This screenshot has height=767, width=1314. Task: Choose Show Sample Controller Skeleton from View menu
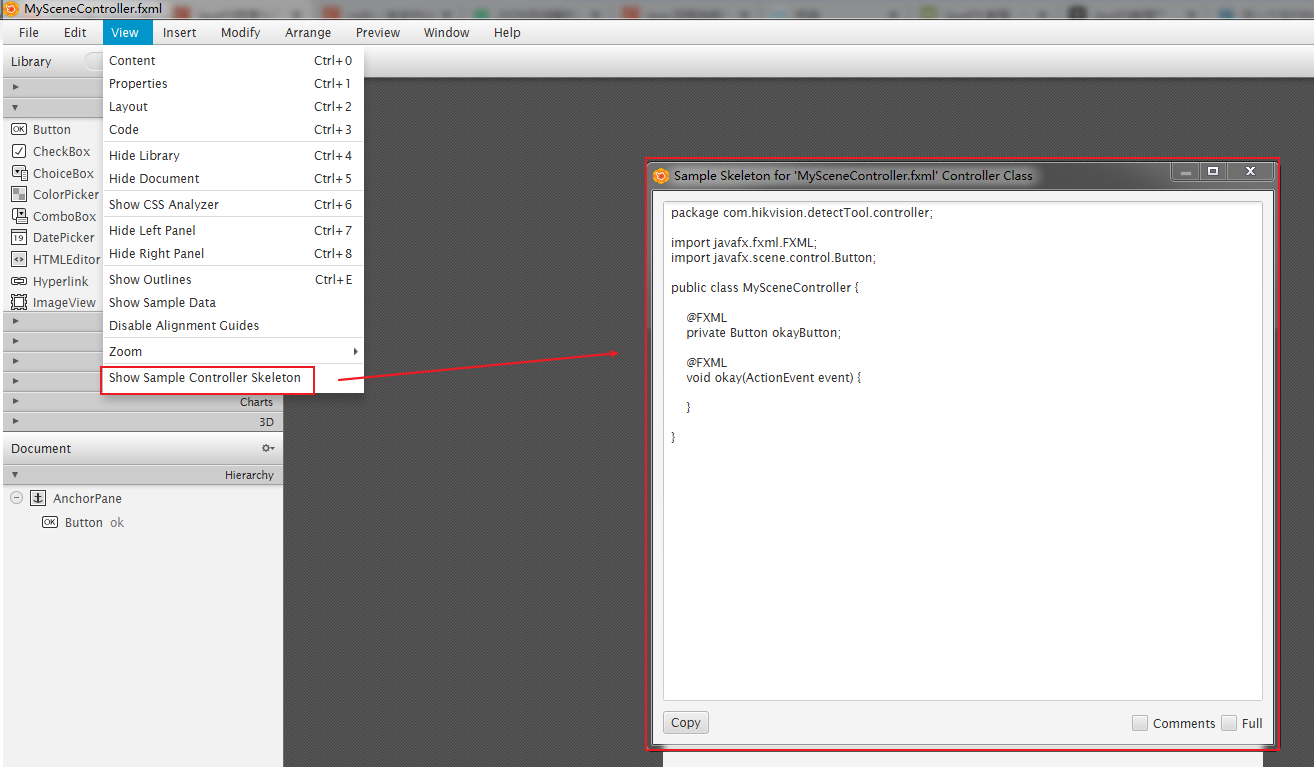point(208,378)
